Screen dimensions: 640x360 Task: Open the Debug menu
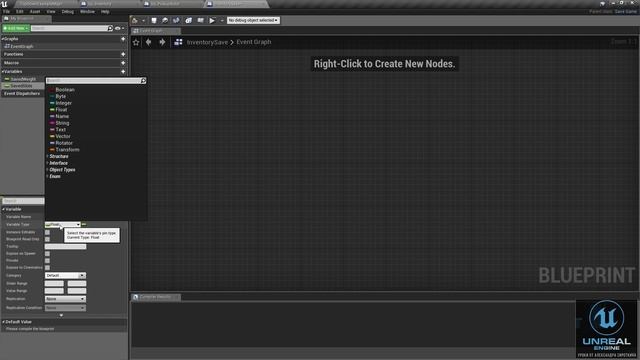pyautogui.click(x=68, y=11)
